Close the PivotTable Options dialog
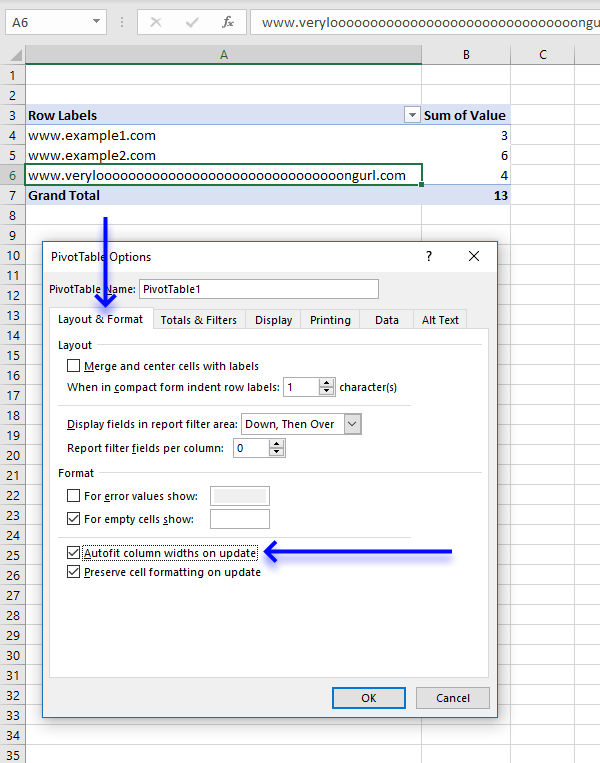Viewport: 600px width, 763px height. pos(473,256)
